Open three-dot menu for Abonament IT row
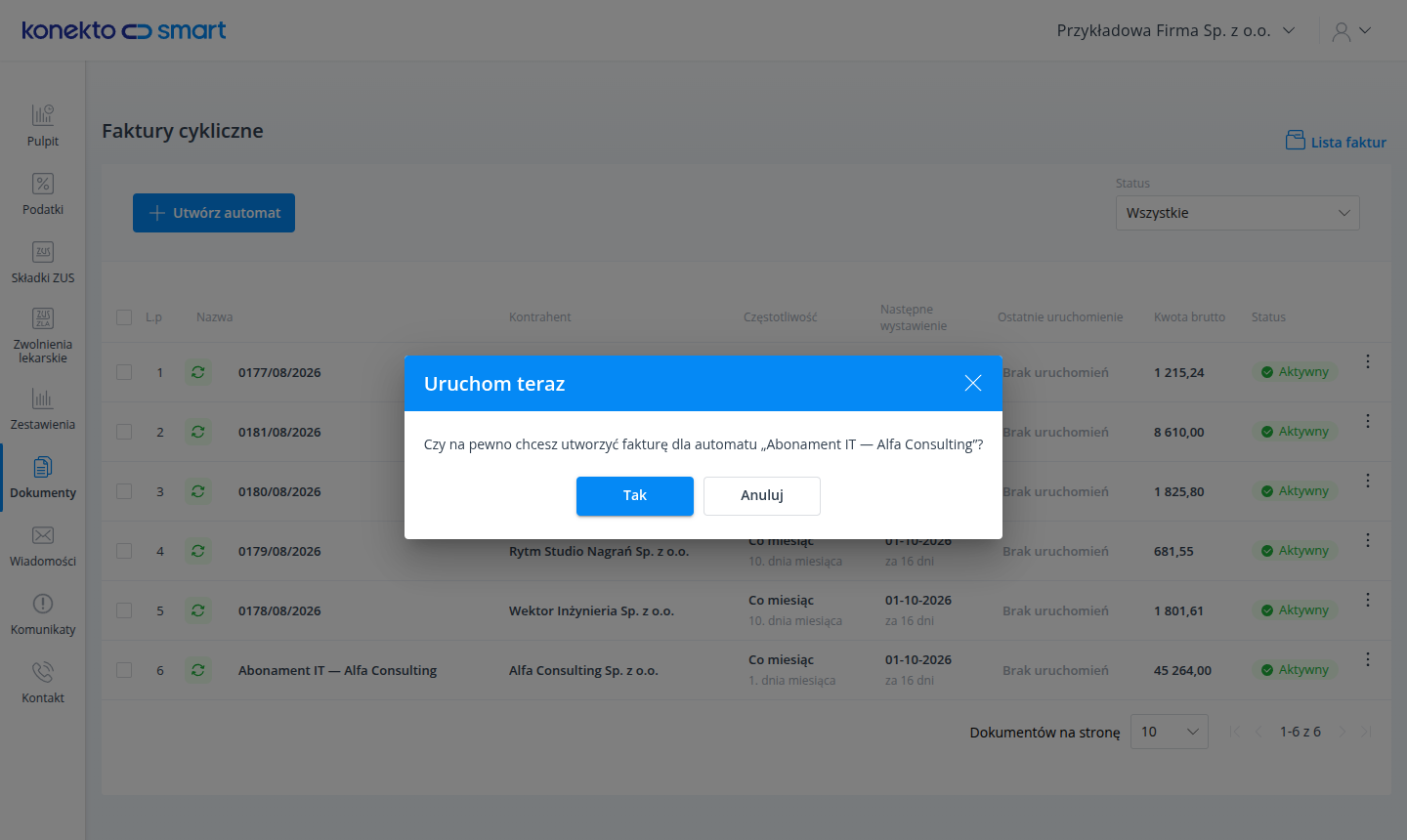The height and width of the screenshot is (840, 1407). [1368, 659]
